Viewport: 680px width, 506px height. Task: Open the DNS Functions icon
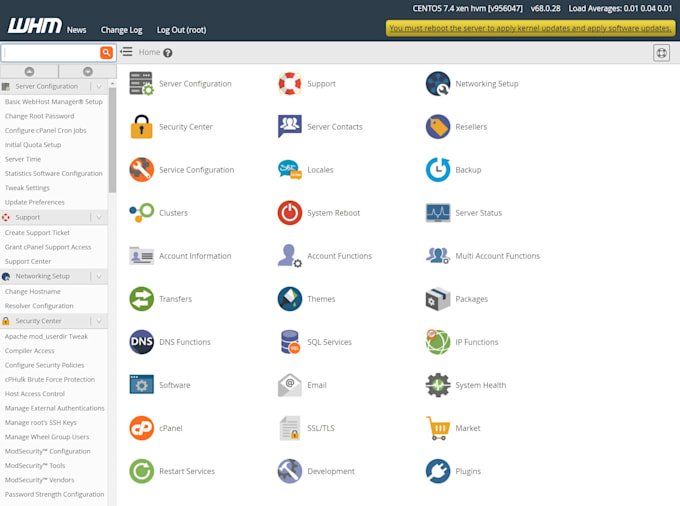[x=141, y=342]
